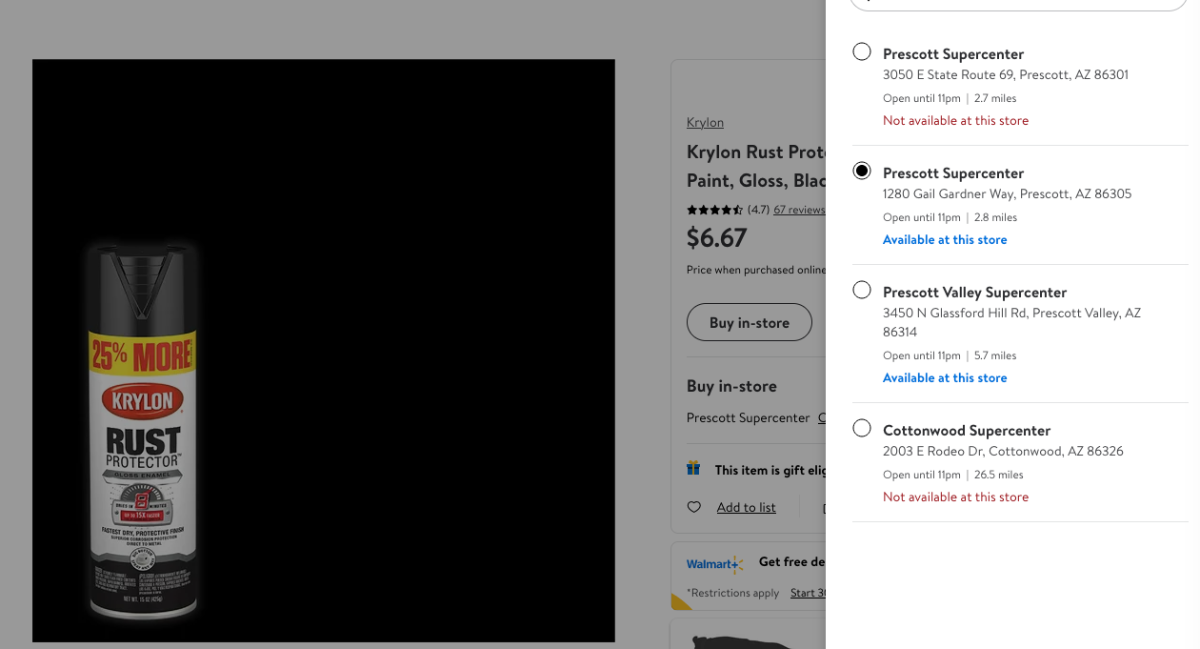Click the Cottonwood Supercenter store name
Viewport: 1200px width, 649px height.
tap(966, 430)
